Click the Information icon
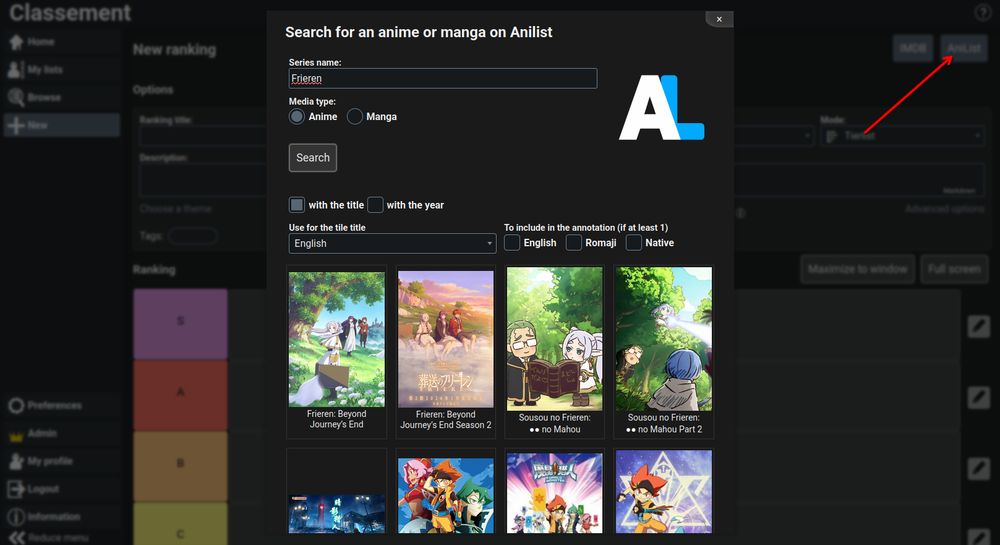The image size is (1000, 545). tap(16, 517)
